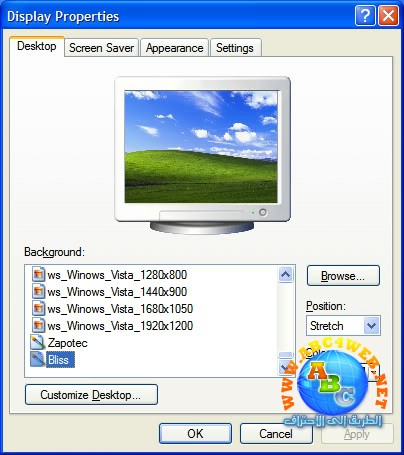Click the Cancel button
Image resolution: width=404 pixels, height=455 pixels.
[x=276, y=434]
